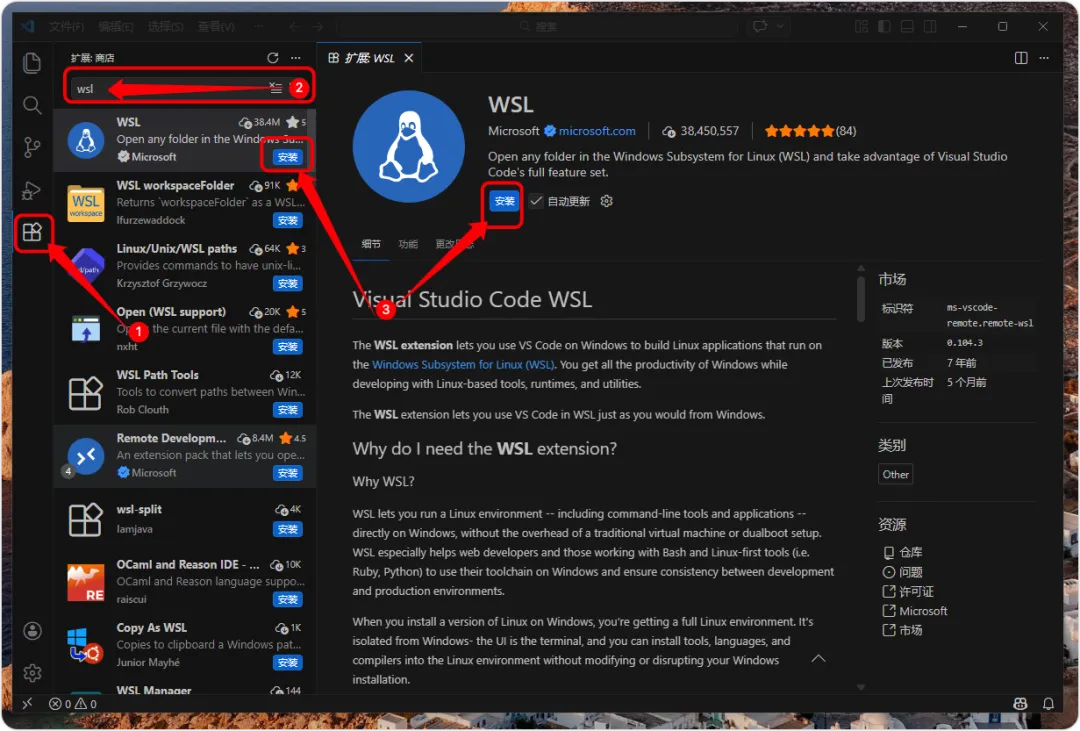Select the 扩展: WSL editor tab

pos(371,58)
